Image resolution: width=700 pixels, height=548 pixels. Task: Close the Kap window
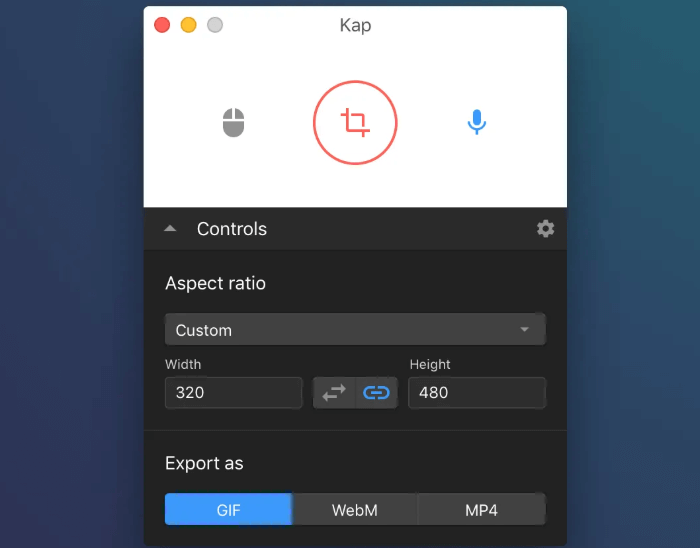point(162,25)
